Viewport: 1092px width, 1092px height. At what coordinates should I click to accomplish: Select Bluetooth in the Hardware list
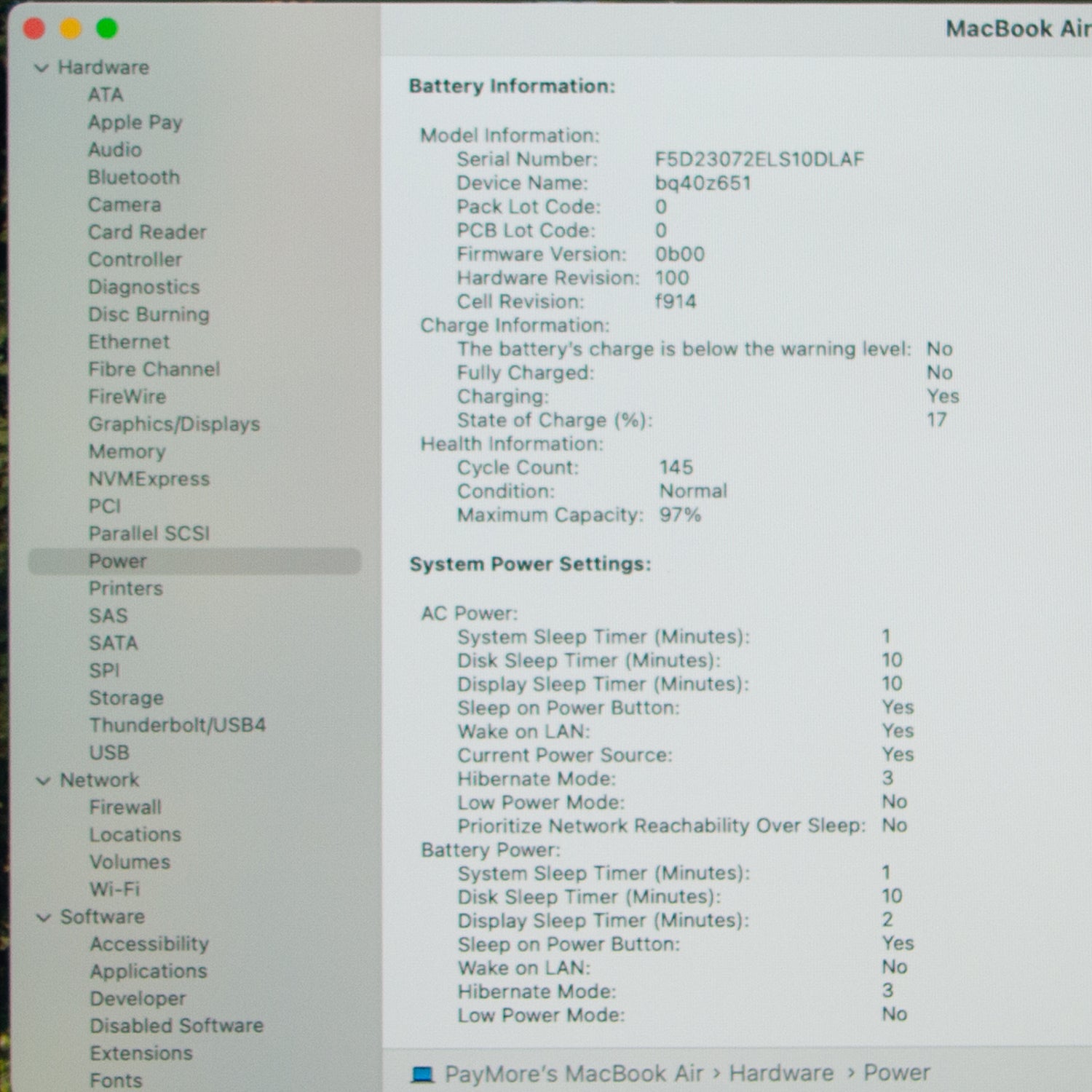tap(134, 178)
